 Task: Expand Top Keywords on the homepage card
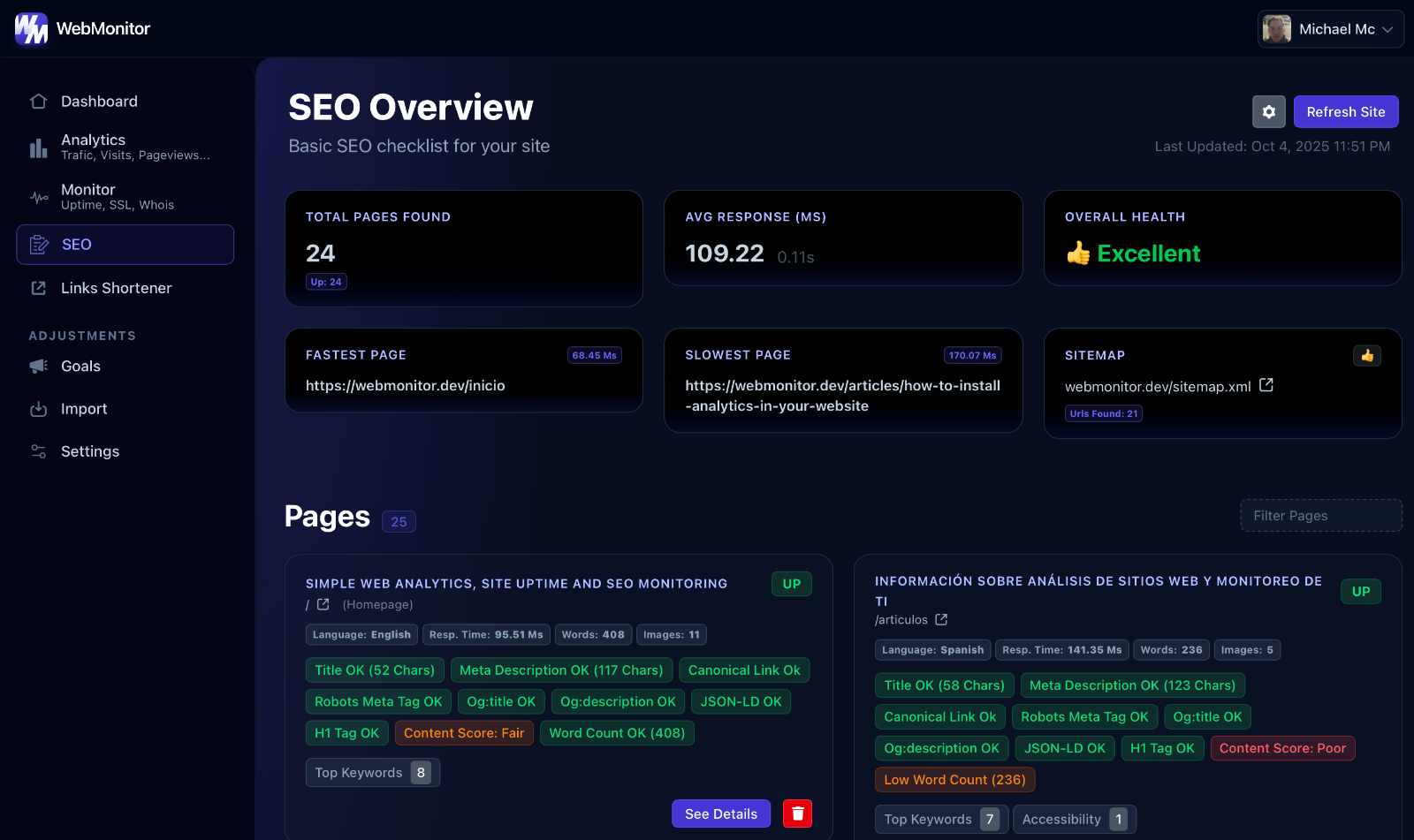click(371, 772)
